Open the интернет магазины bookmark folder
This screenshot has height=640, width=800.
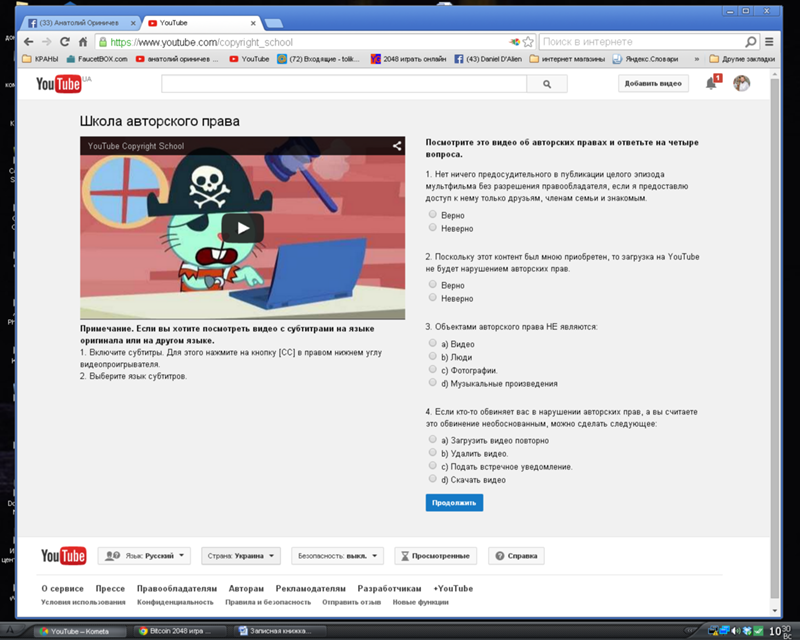coord(567,59)
